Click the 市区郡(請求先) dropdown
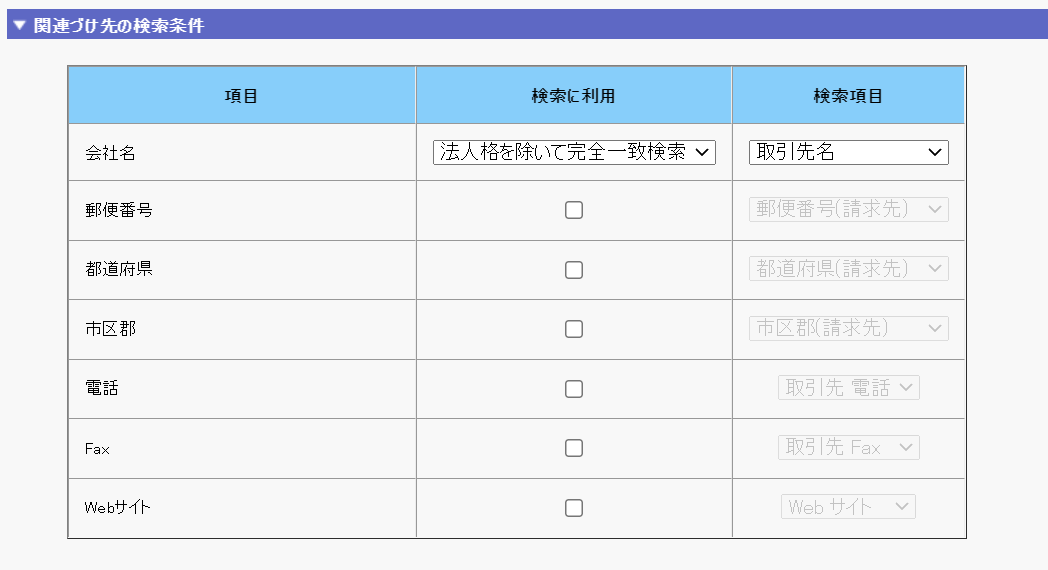The image size is (1048, 570). pyautogui.click(x=848, y=328)
